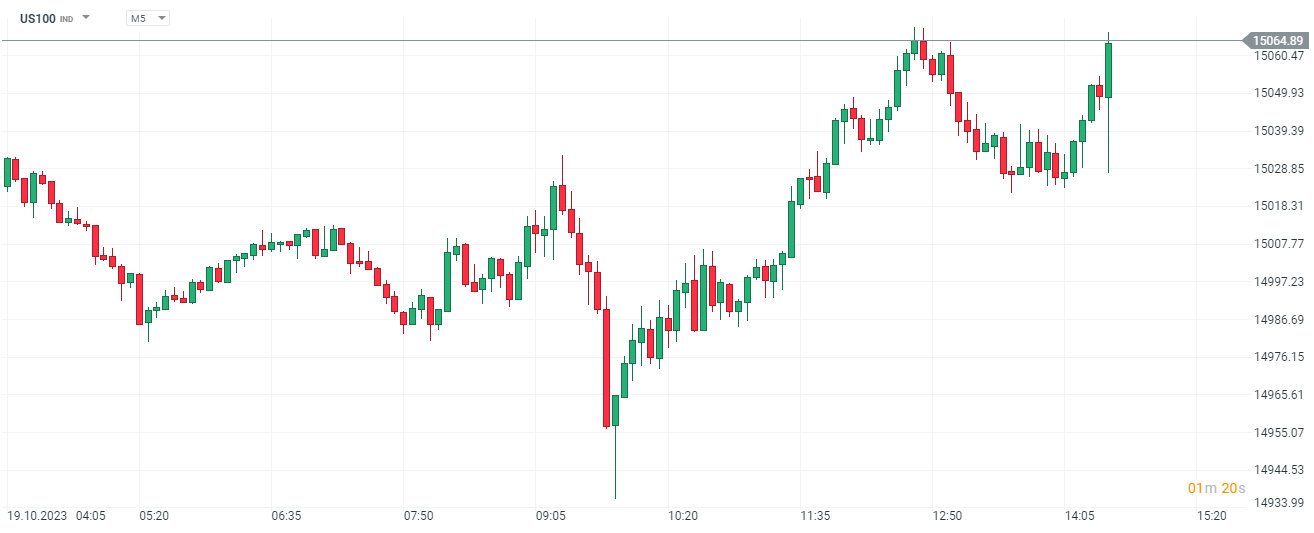Click the 14933.99 price axis label
This screenshot has width=1314, height=533.
click(1278, 502)
